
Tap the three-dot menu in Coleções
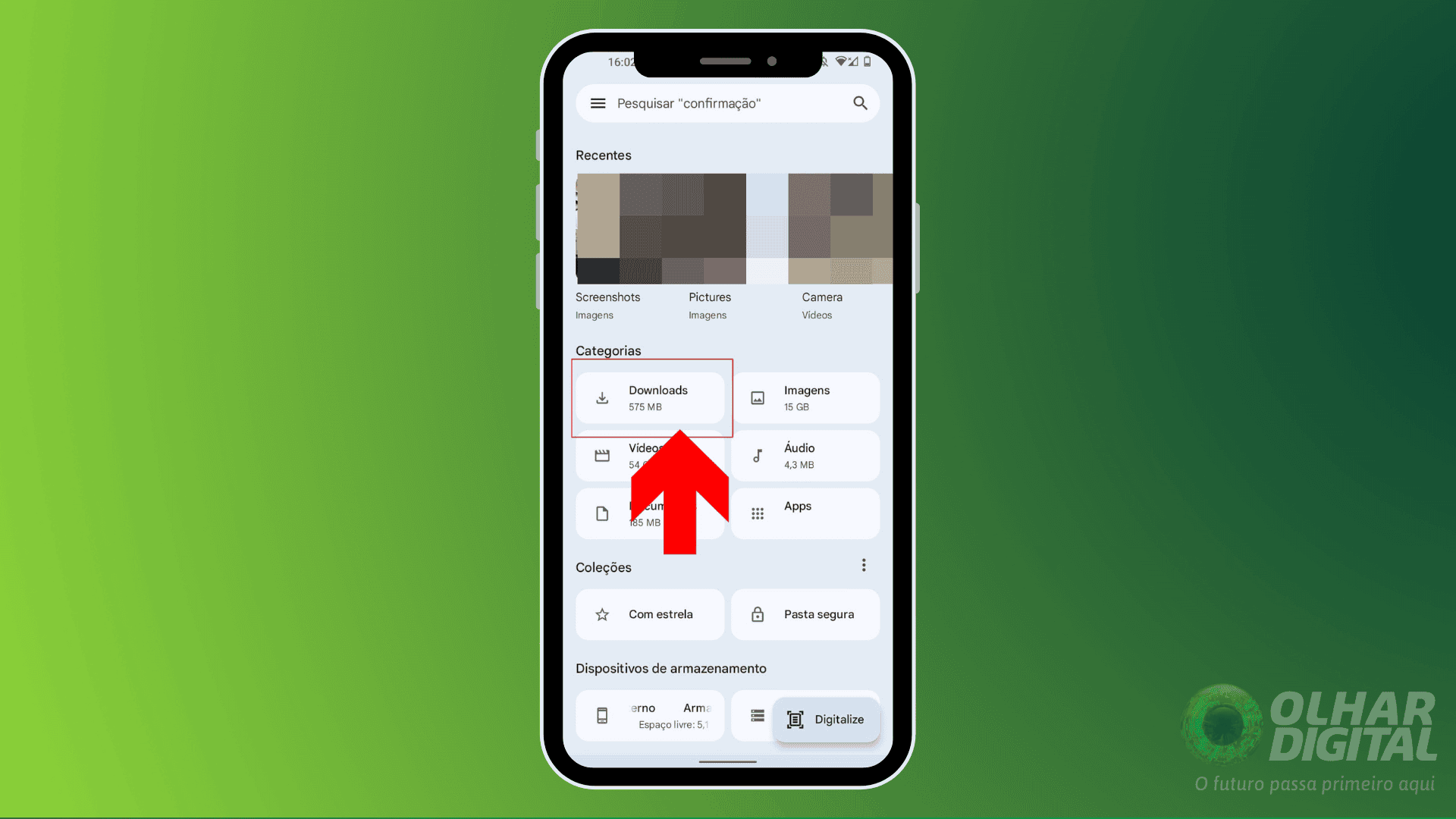863,565
